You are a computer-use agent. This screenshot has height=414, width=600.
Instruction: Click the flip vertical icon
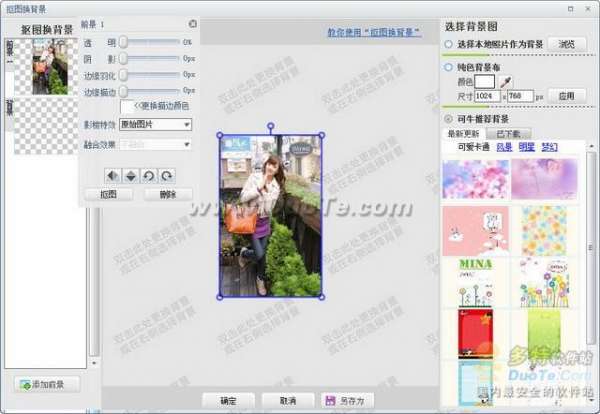pos(131,175)
